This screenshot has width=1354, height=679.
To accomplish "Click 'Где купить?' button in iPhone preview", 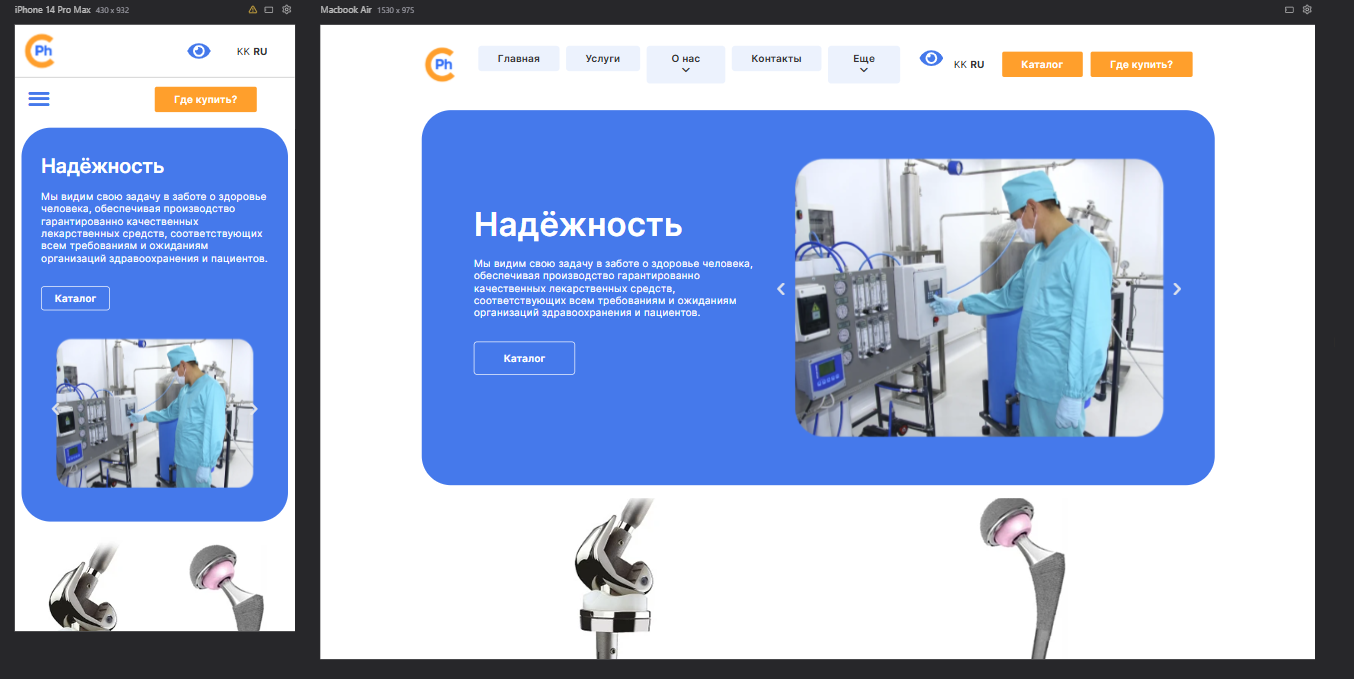I will tap(205, 99).
